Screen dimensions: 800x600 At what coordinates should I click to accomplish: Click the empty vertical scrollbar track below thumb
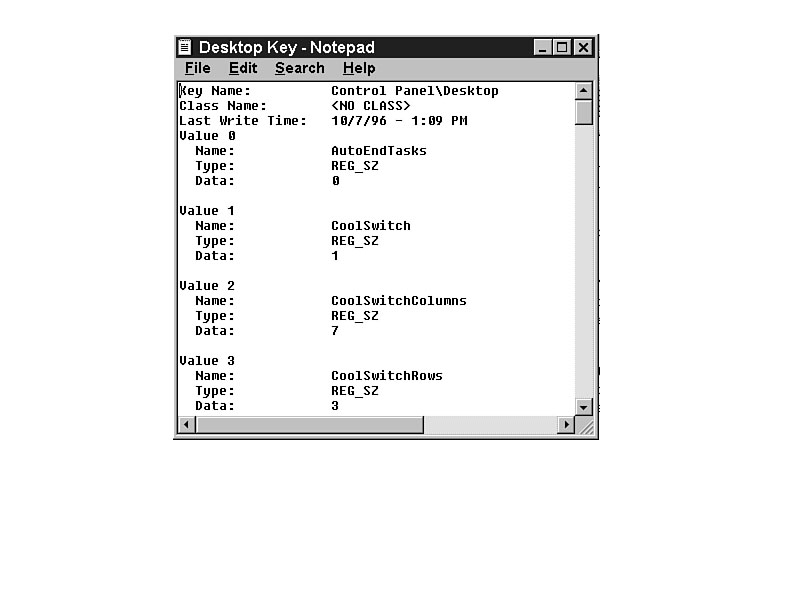pyautogui.click(x=584, y=260)
